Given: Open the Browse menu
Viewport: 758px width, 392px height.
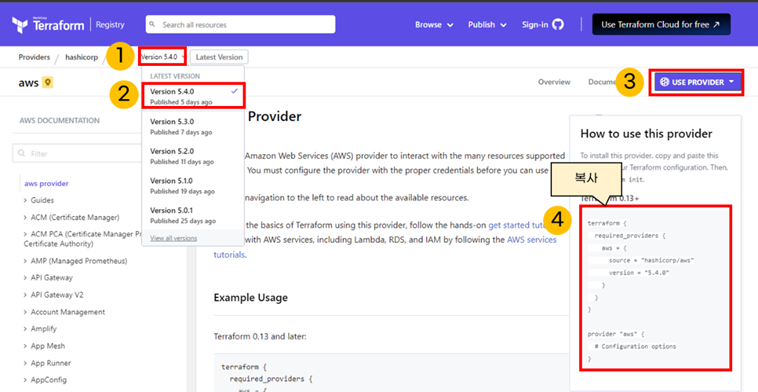Looking at the screenshot, I should point(434,25).
